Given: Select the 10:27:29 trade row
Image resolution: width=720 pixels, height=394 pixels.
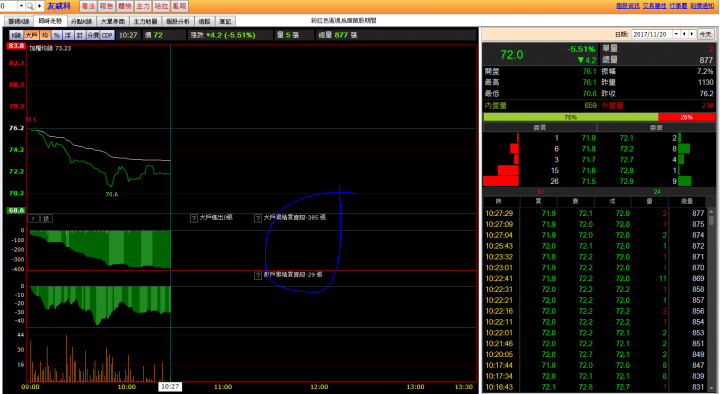Looking at the screenshot, I should [x=595, y=214].
